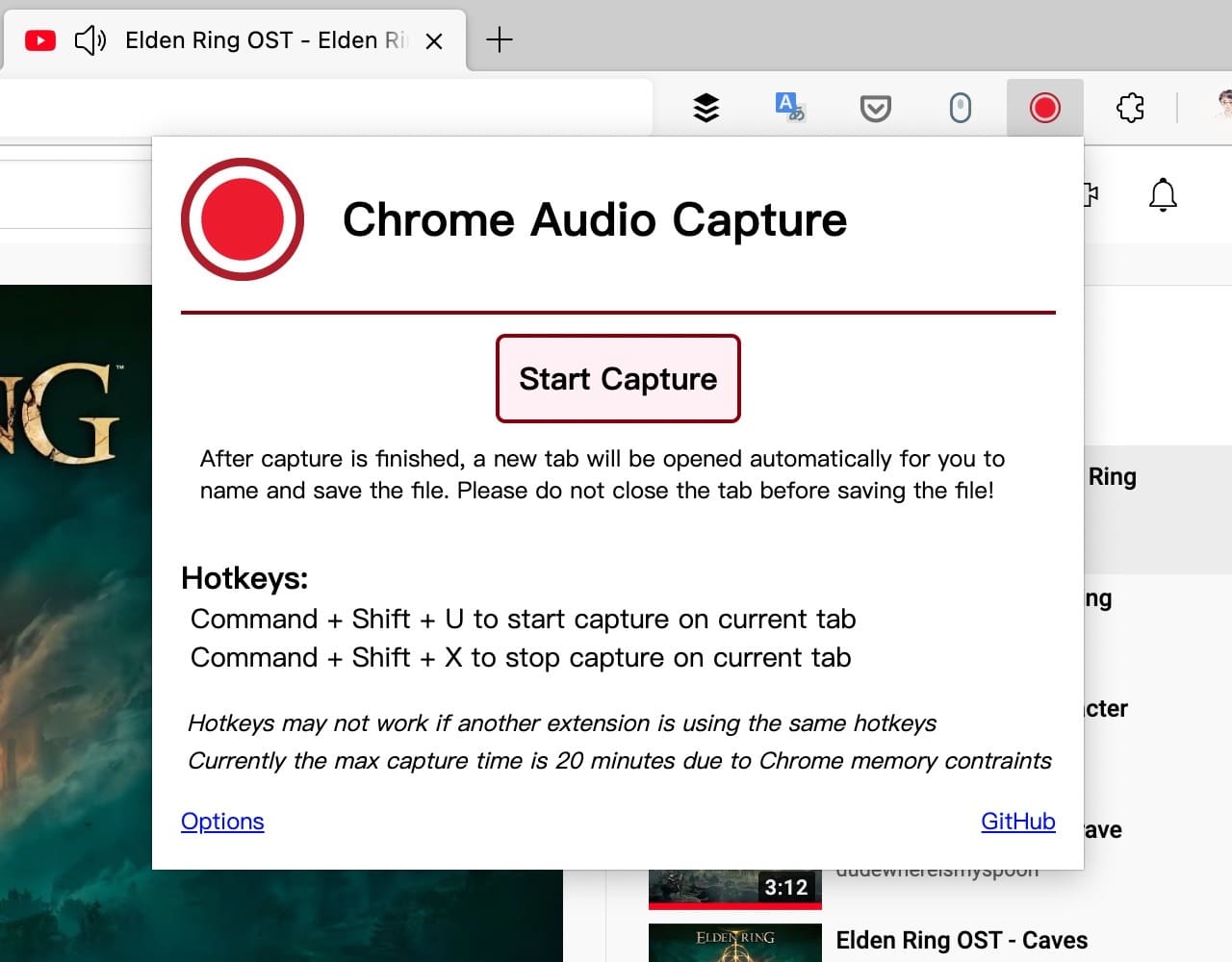Click the mouse-shaped extension icon
Image resolution: width=1232 pixels, height=962 pixels.
click(960, 108)
